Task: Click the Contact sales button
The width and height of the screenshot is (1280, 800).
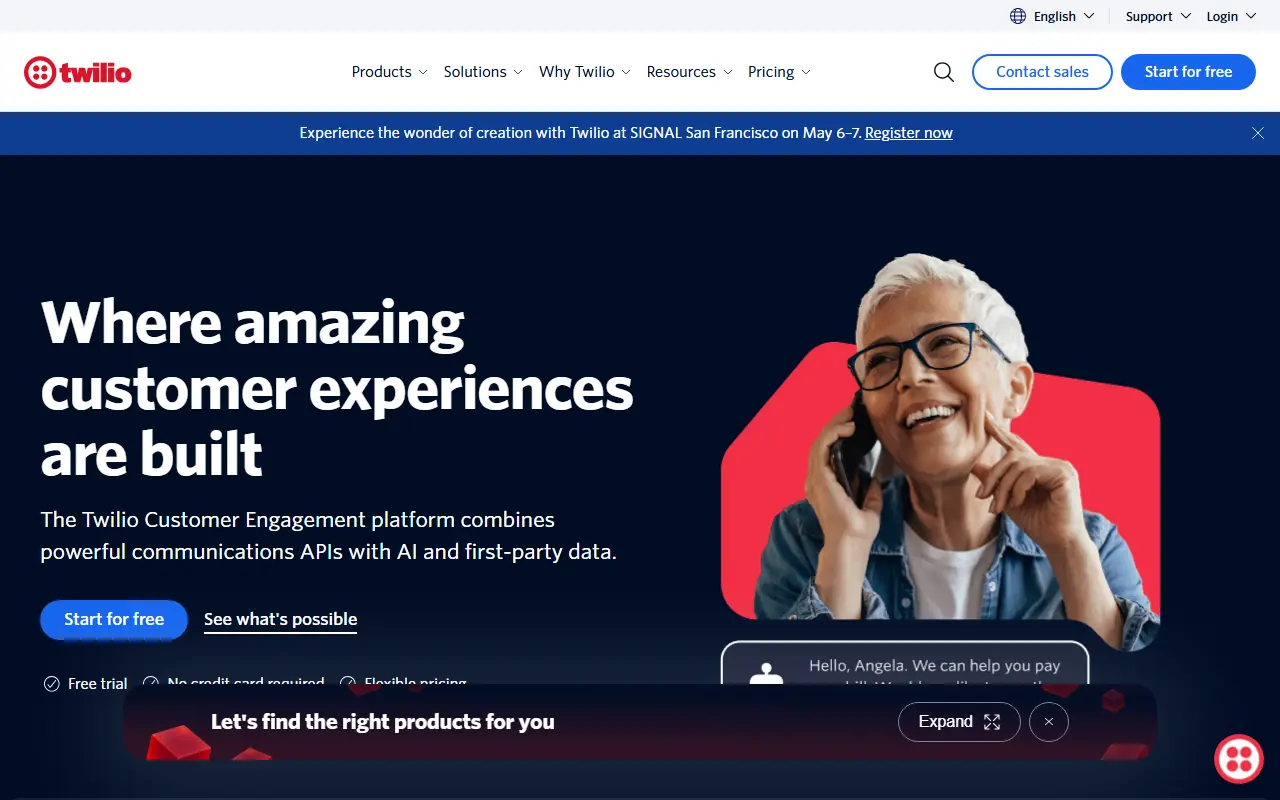Action: 1042,71
